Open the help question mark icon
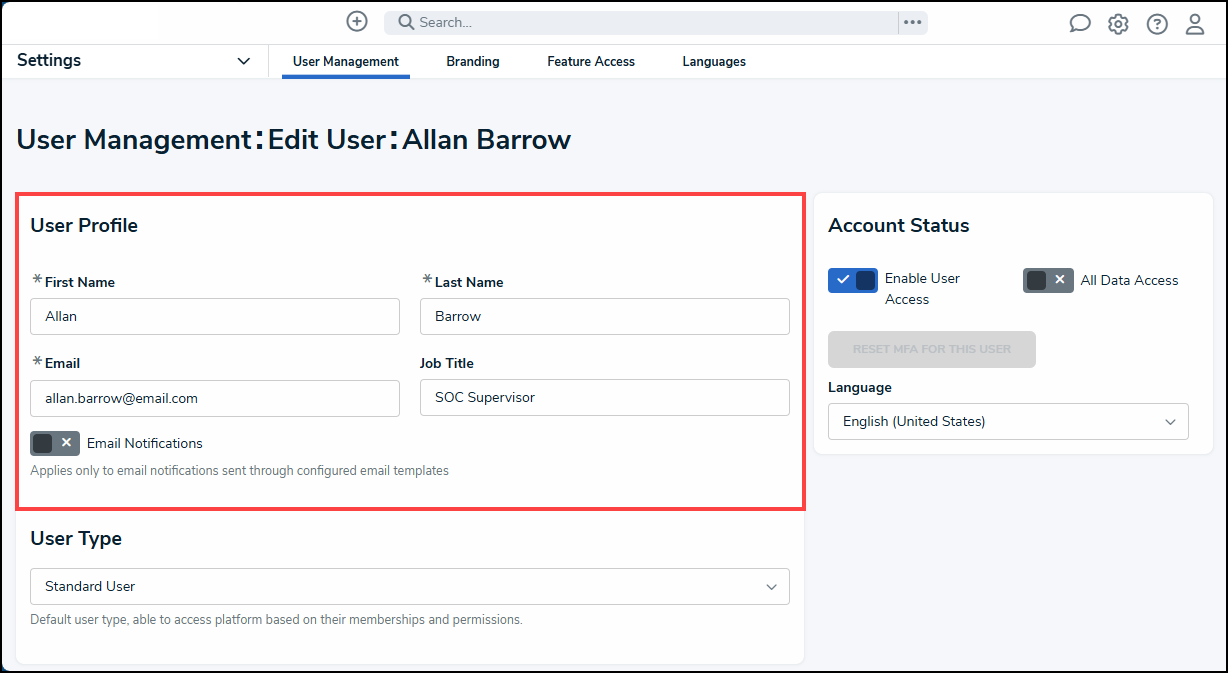 1157,24
